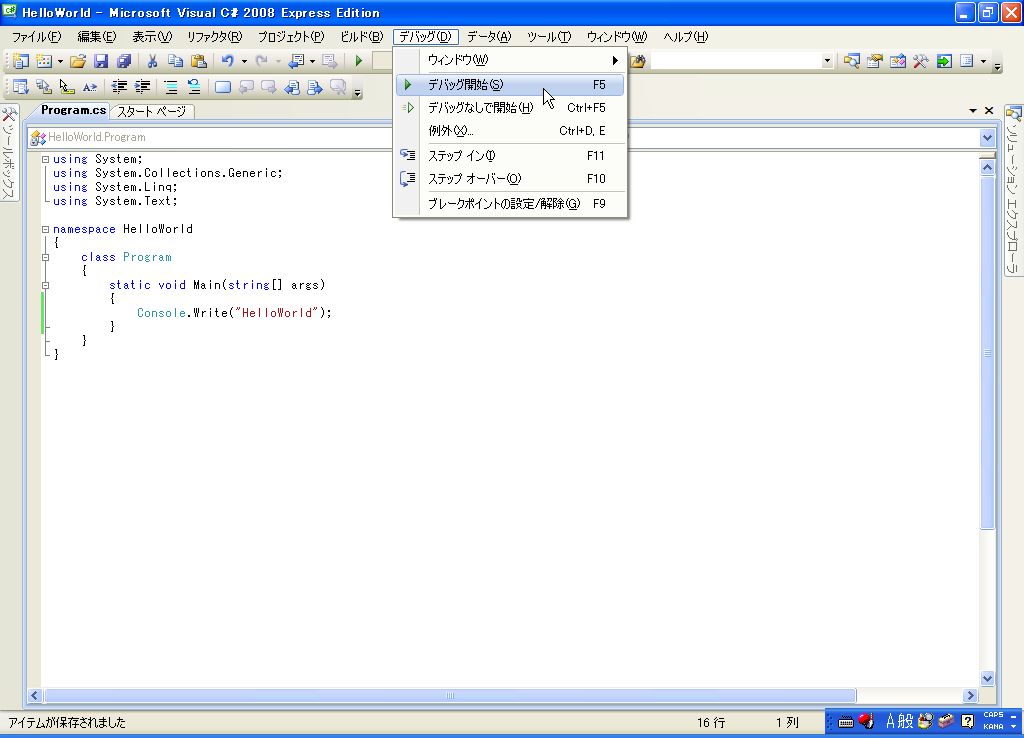Uncomment selected lines icon
The height and width of the screenshot is (738, 1024).
194,86
